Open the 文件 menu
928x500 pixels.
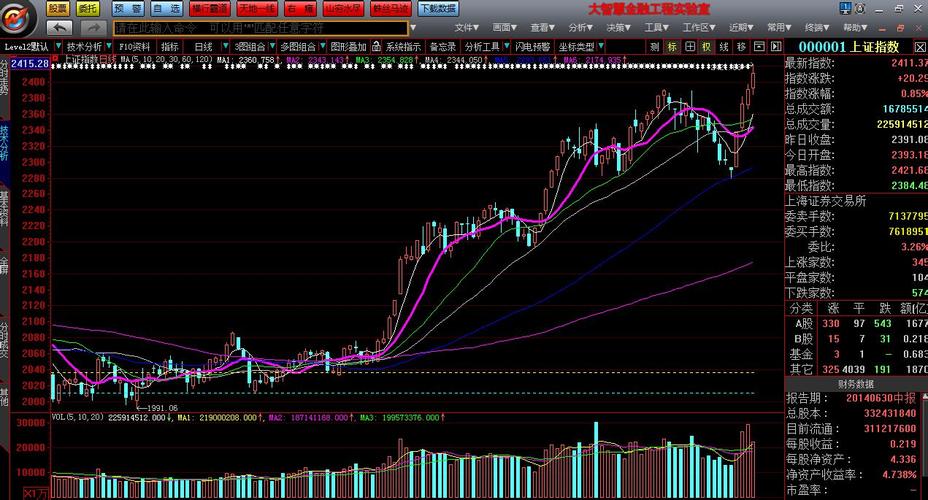click(466, 28)
